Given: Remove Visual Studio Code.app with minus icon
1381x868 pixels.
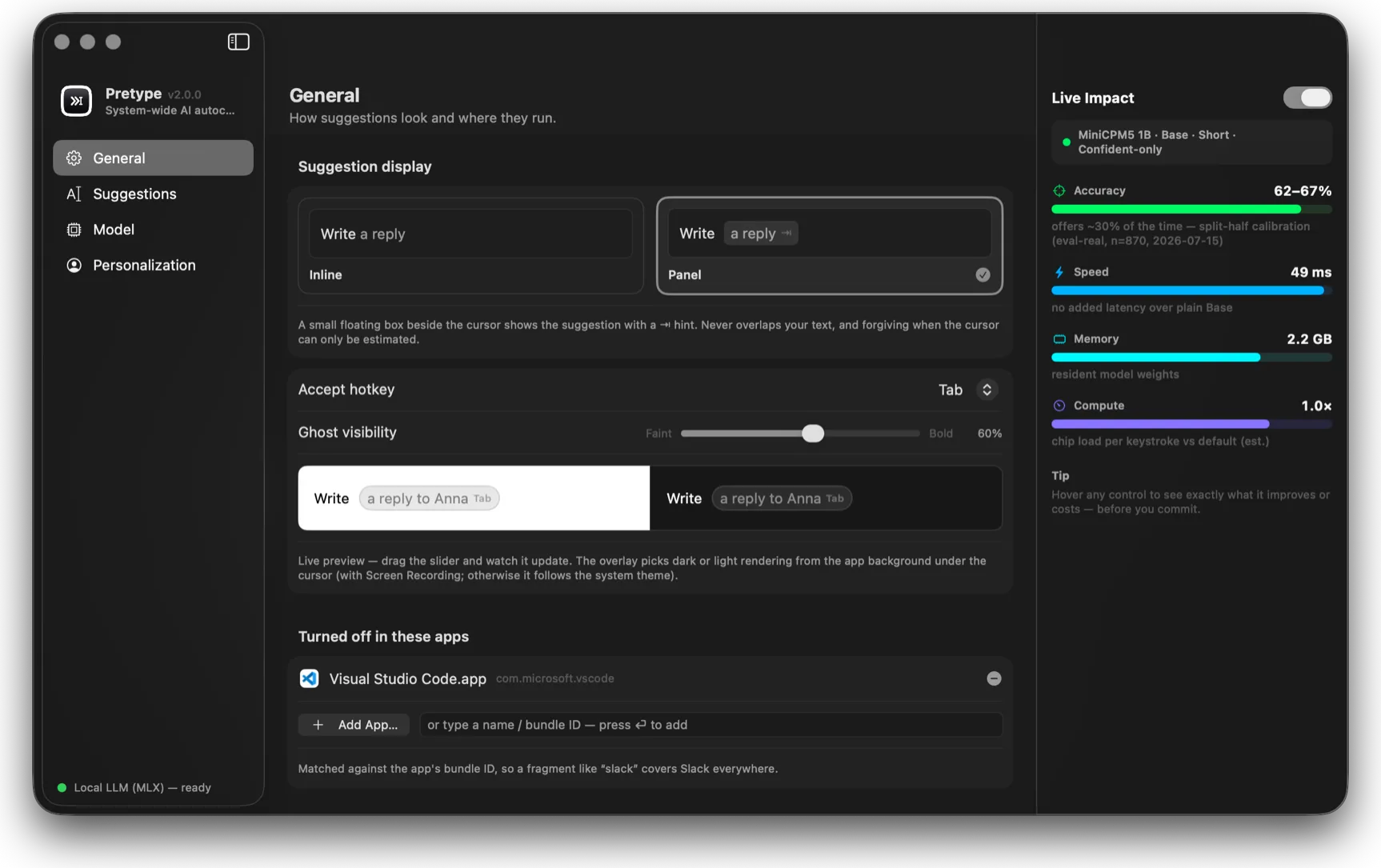Looking at the screenshot, I should [994, 678].
